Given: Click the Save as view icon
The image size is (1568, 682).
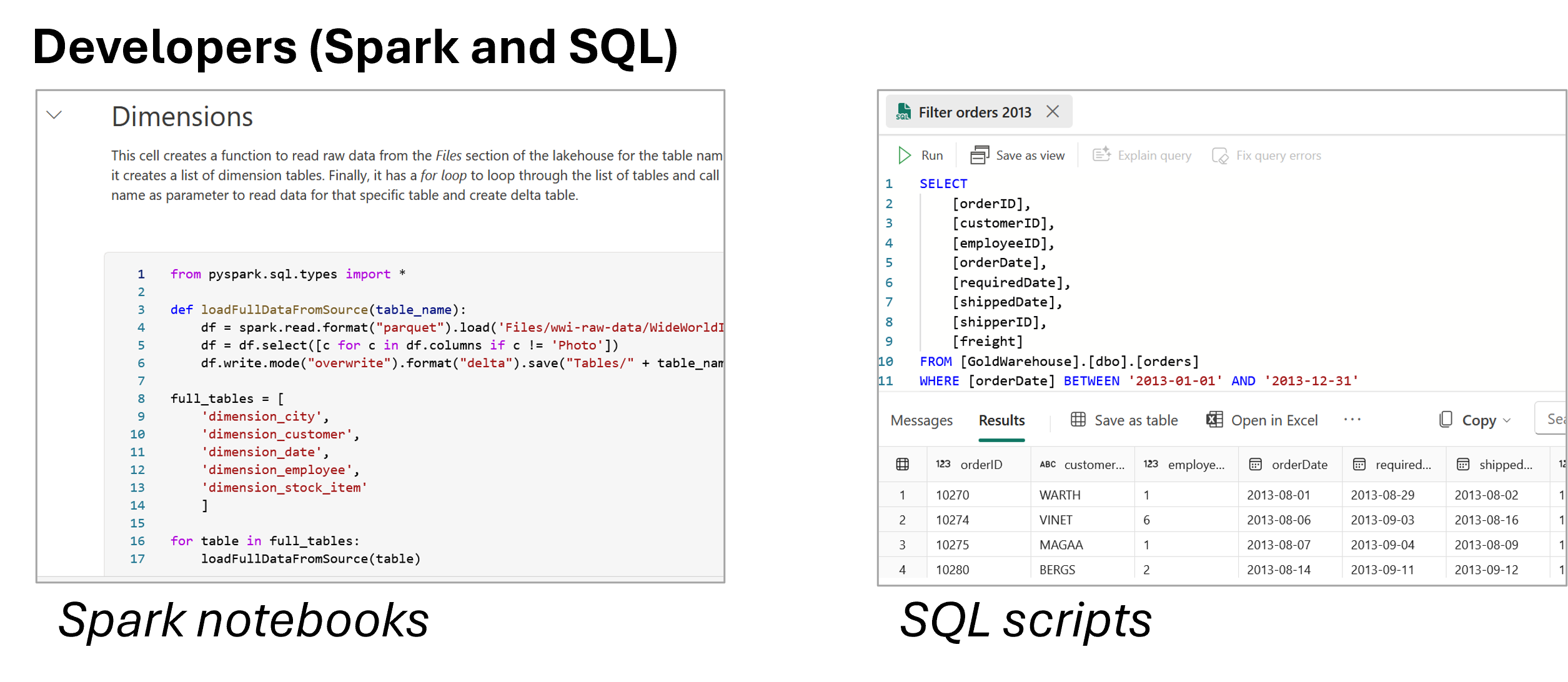Looking at the screenshot, I should pyautogui.click(x=980, y=155).
